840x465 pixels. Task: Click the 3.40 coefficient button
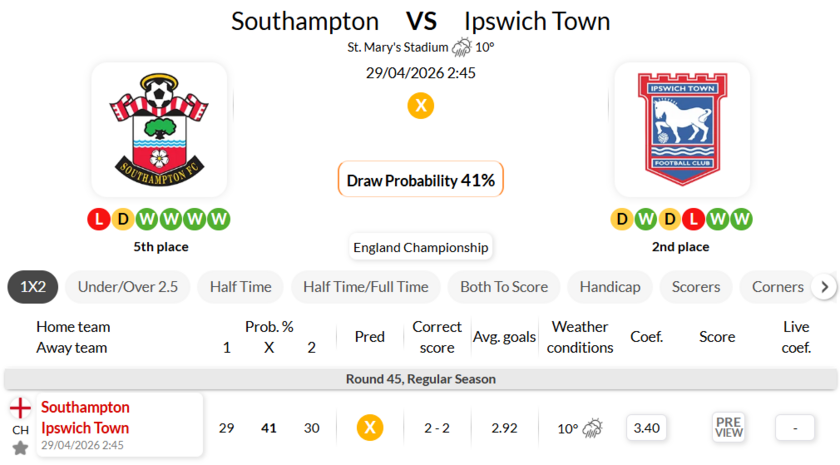647,428
